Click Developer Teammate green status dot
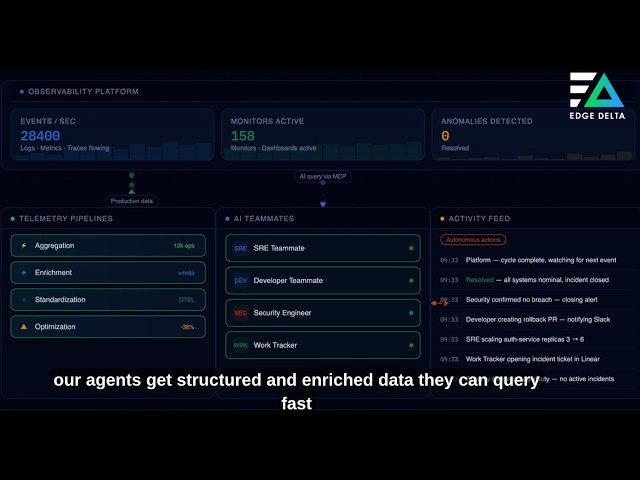This screenshot has width=640, height=480. coord(411,280)
